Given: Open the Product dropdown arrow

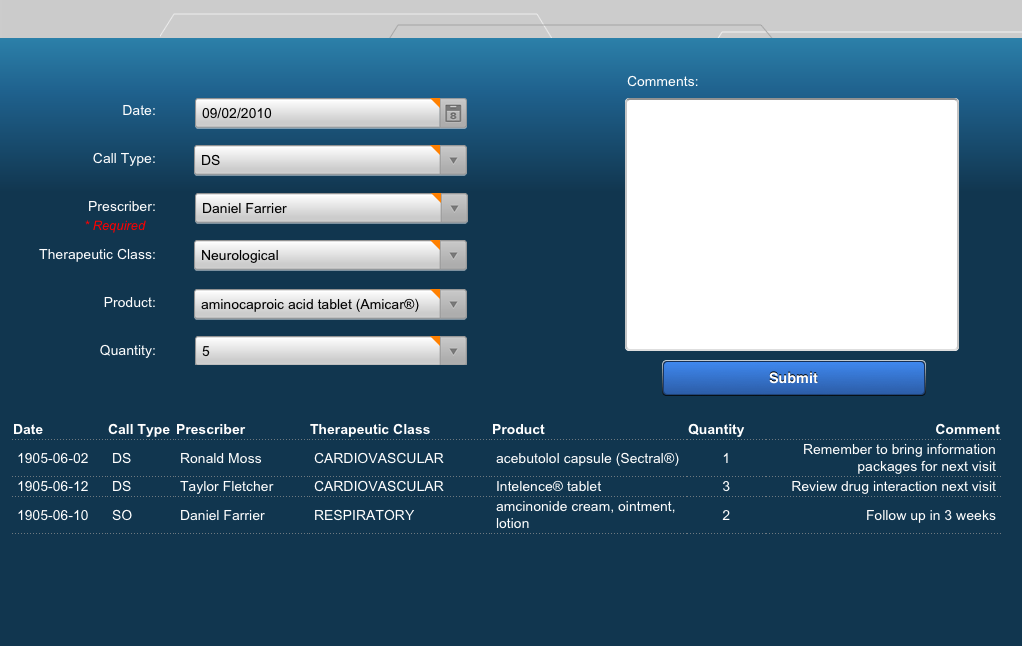Looking at the screenshot, I should 453,304.
